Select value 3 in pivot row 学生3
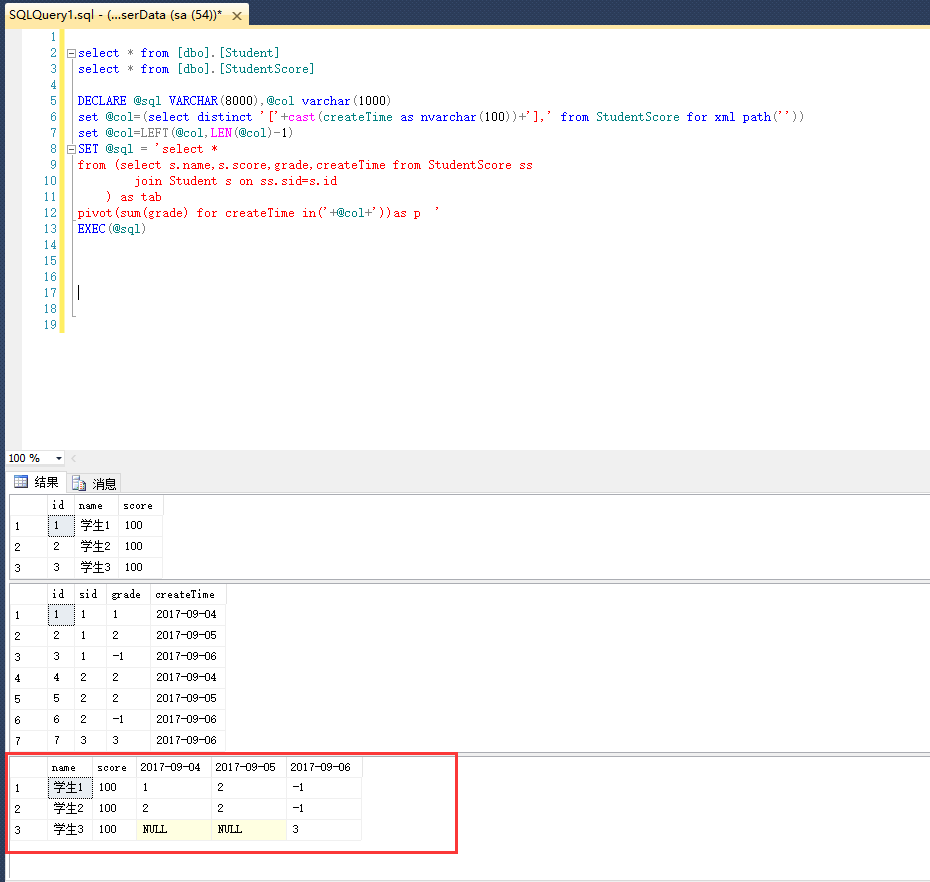The width and height of the screenshot is (930, 882). pyautogui.click(x=324, y=830)
